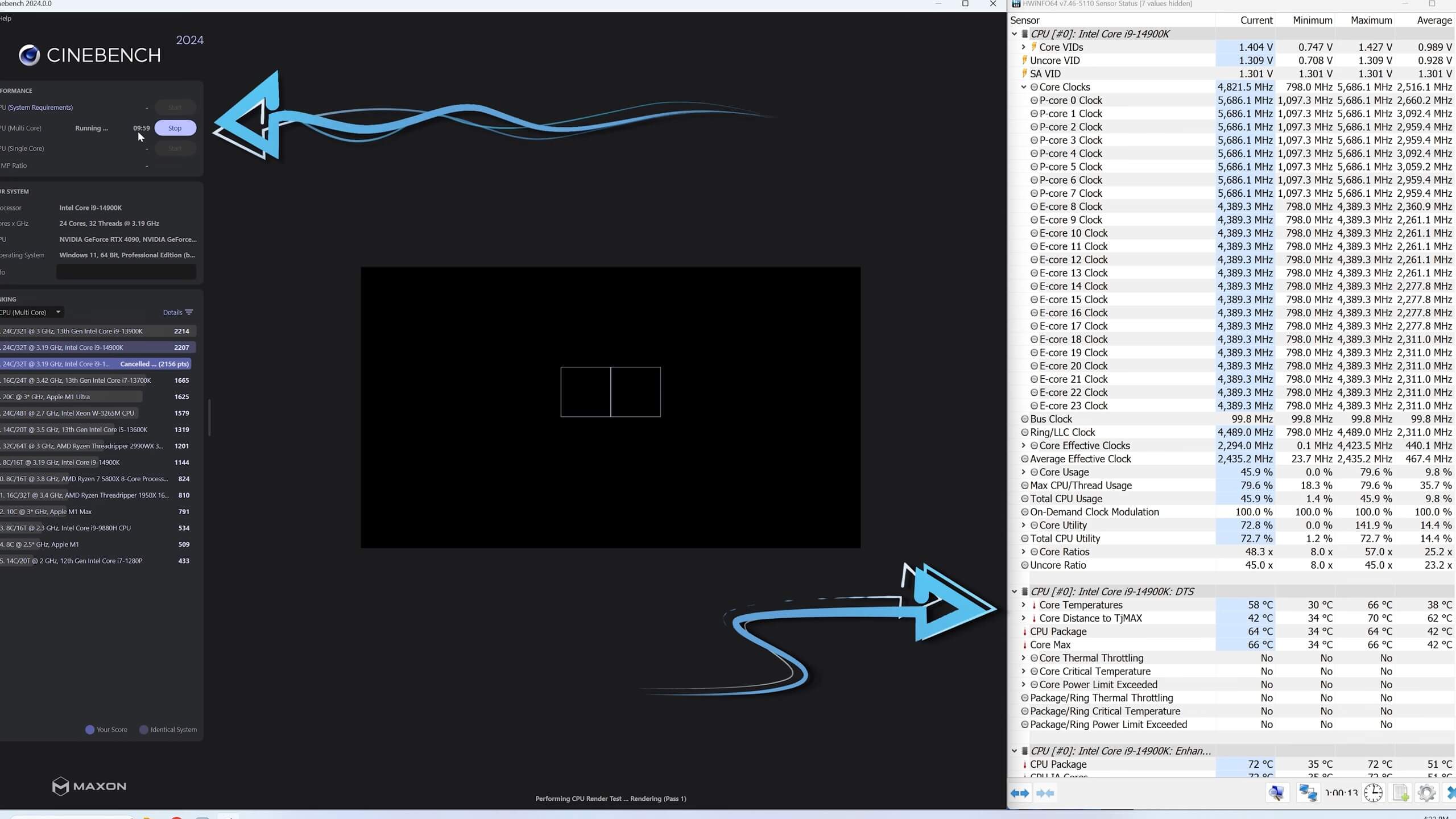Click the Uncore VID voltage icon
The image size is (1456, 819).
click(1025, 60)
